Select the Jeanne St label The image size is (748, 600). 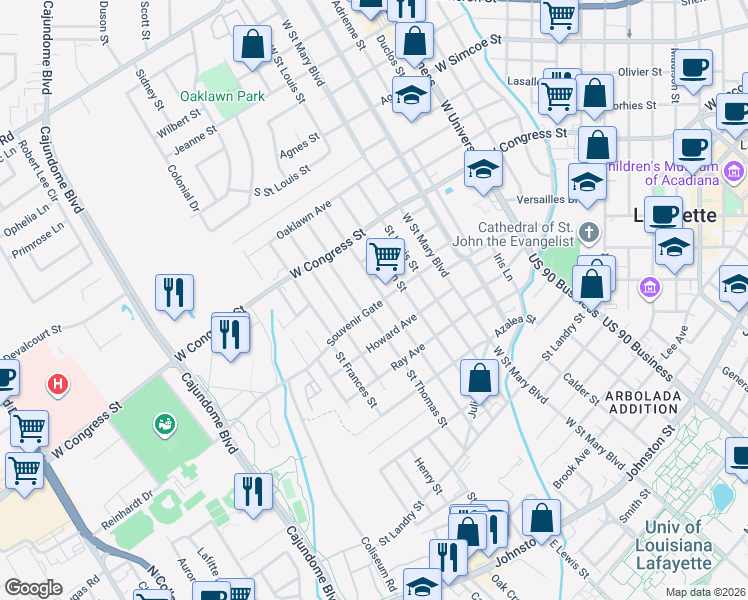tap(195, 140)
